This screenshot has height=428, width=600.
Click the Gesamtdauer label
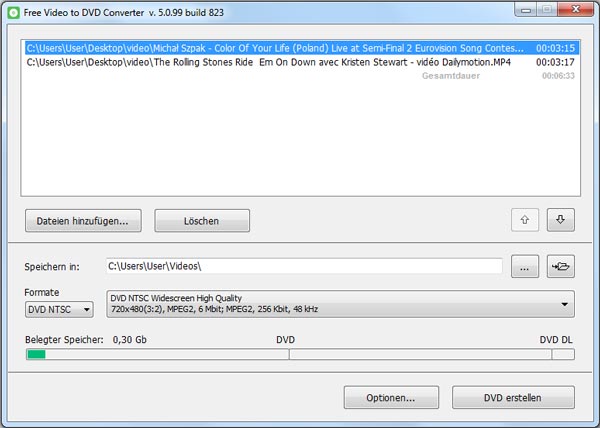451,76
